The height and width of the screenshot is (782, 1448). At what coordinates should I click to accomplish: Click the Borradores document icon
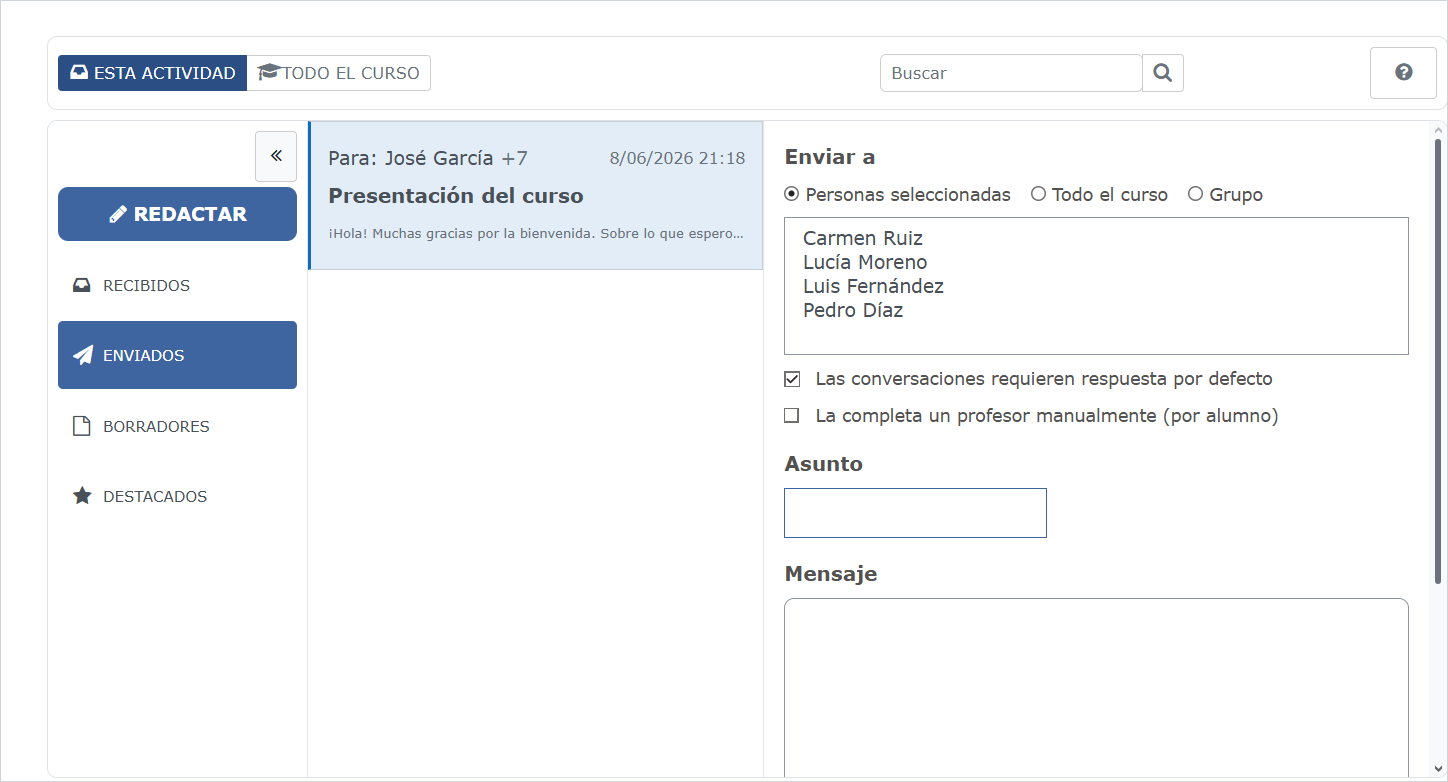(82, 426)
